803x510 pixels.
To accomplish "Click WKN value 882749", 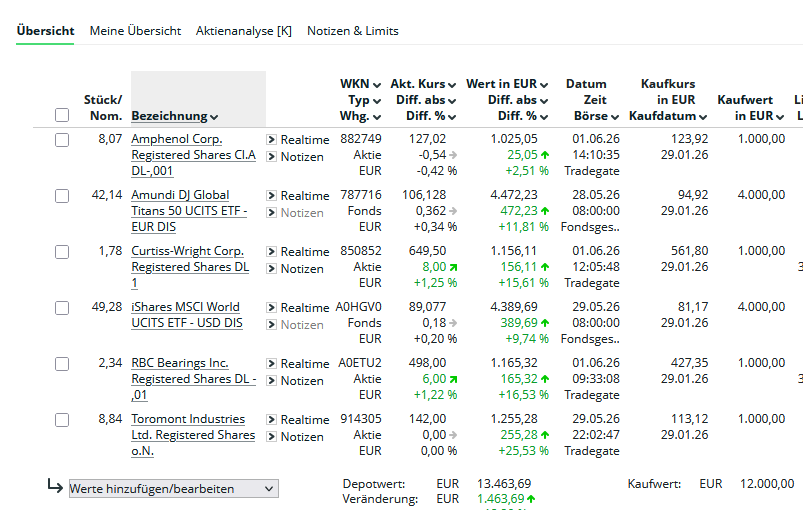I will (x=361, y=139).
